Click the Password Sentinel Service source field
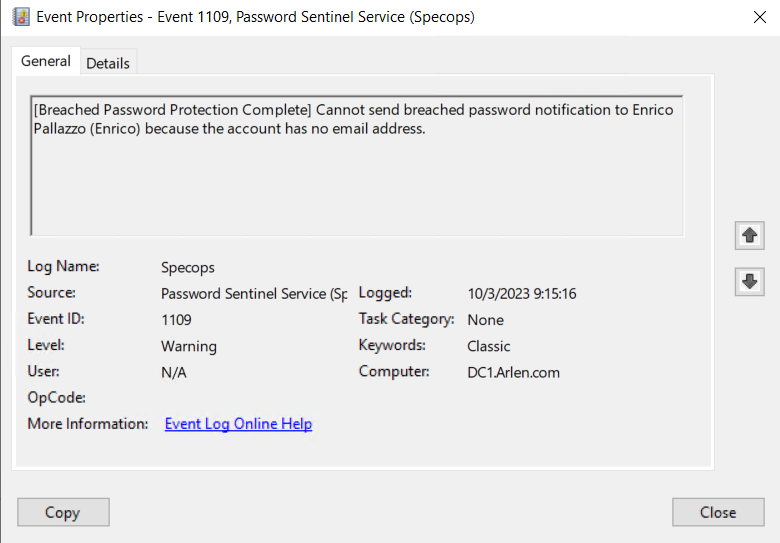 tap(254, 294)
